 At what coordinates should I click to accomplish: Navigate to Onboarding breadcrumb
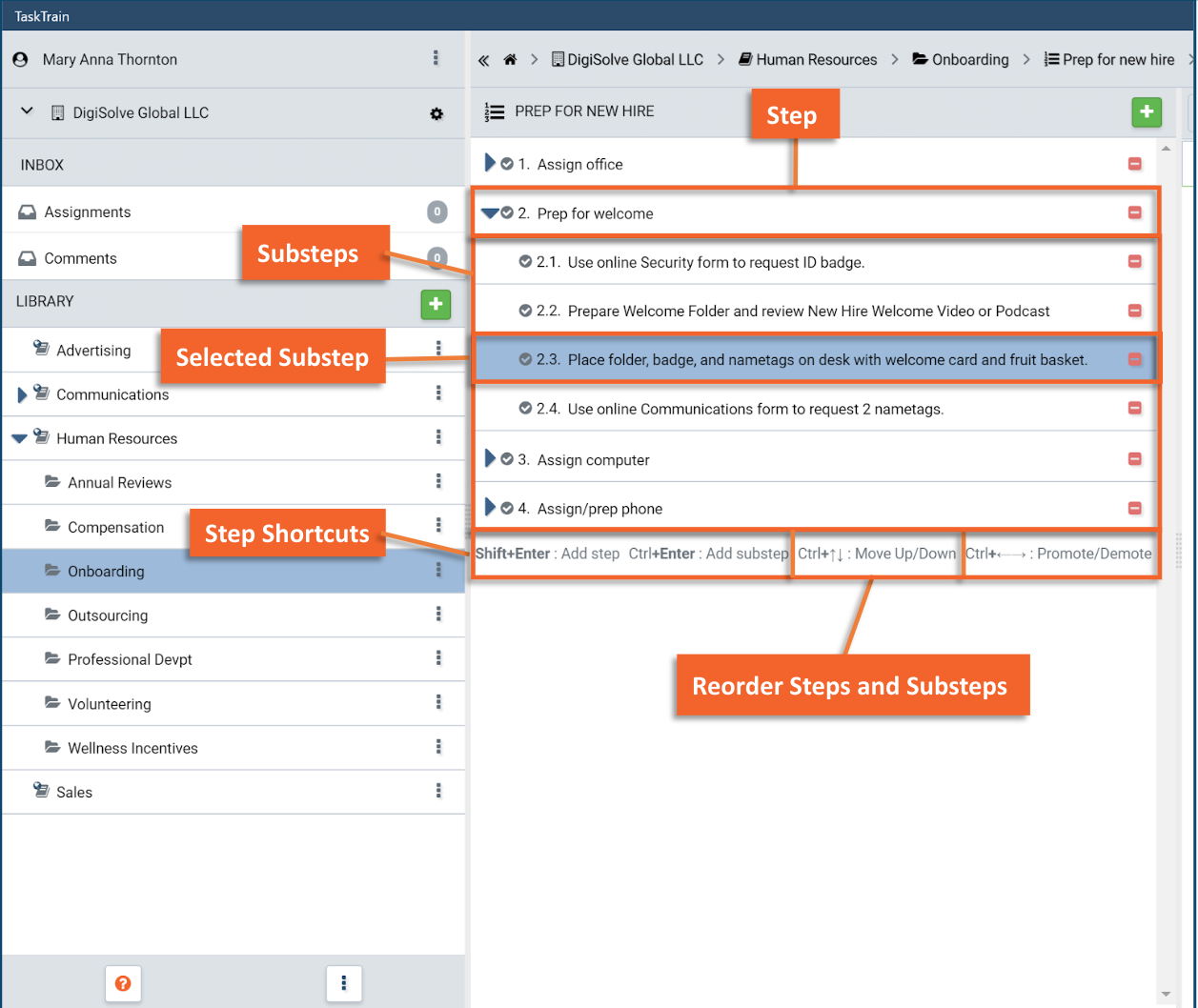[961, 59]
